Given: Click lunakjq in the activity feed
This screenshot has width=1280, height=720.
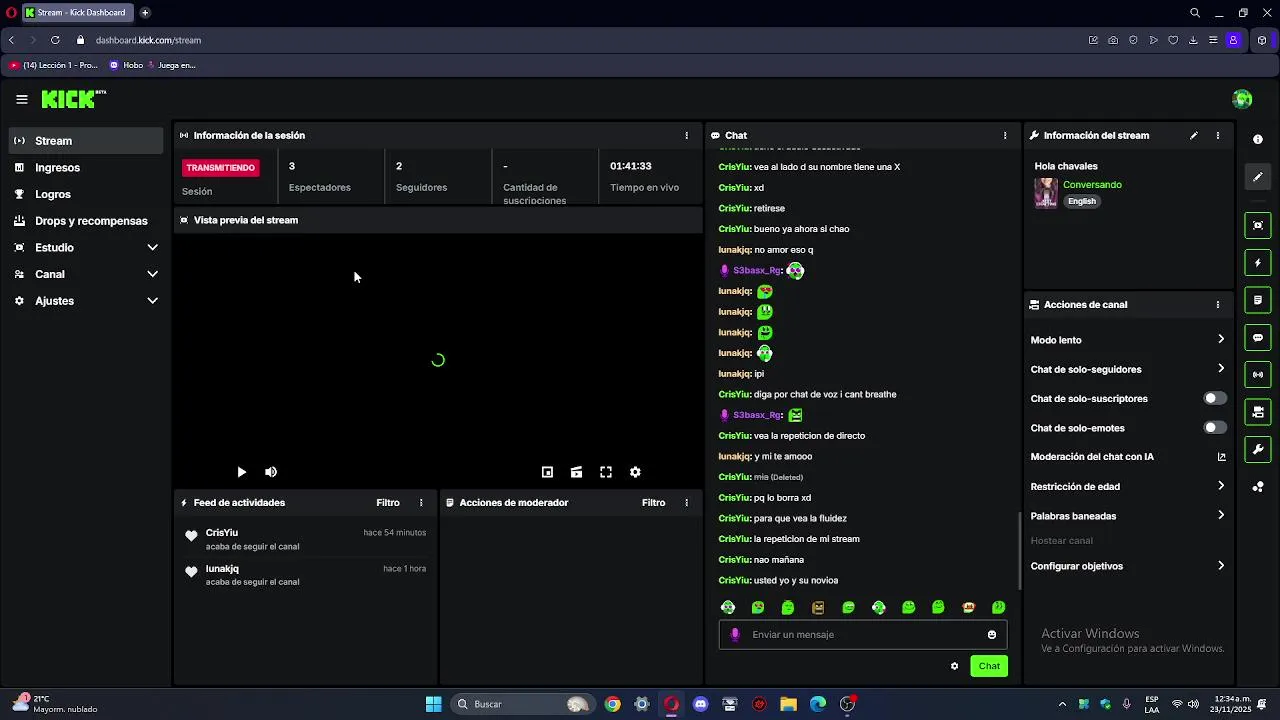Looking at the screenshot, I should pyautogui.click(x=222, y=569).
